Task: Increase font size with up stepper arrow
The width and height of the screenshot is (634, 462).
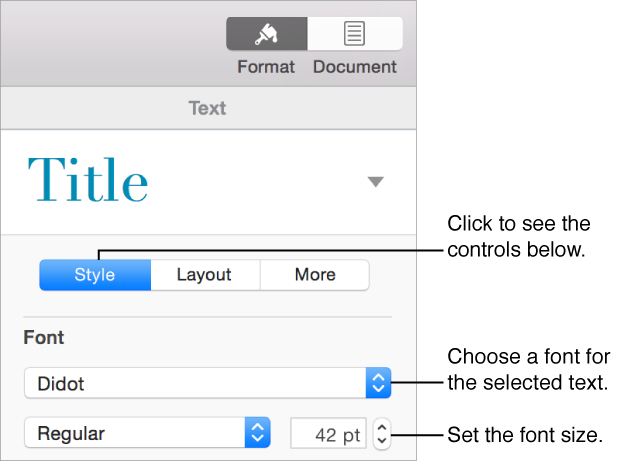Action: pyautogui.click(x=382, y=427)
